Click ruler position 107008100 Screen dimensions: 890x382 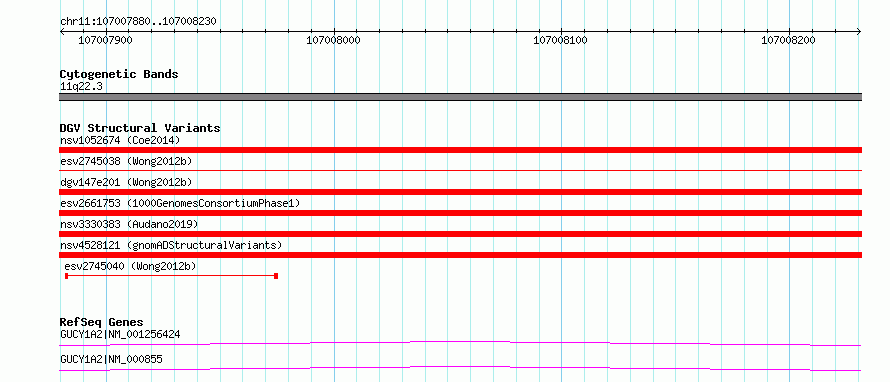pos(561,40)
